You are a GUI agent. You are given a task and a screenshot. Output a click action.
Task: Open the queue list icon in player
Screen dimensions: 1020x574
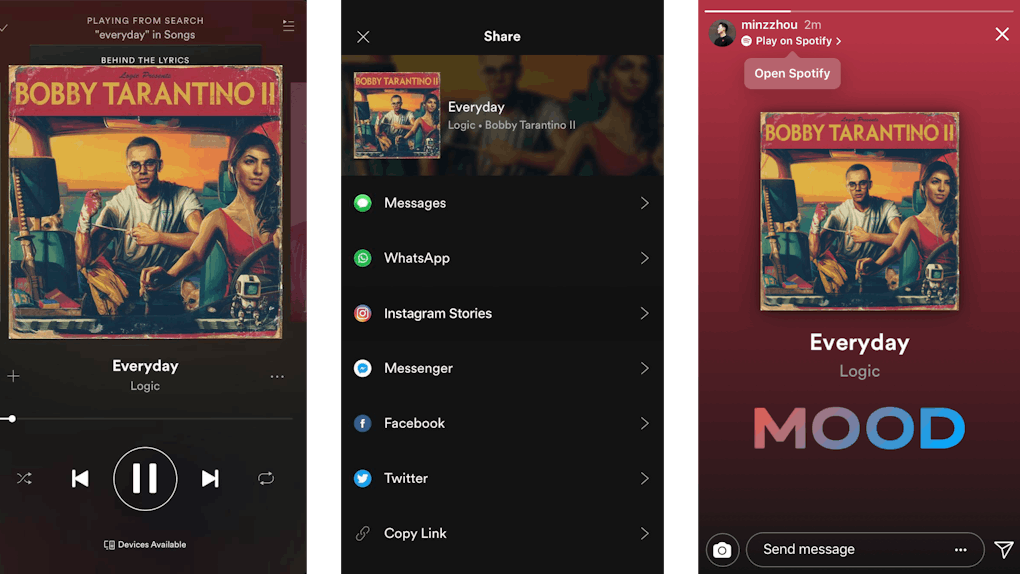point(288,25)
